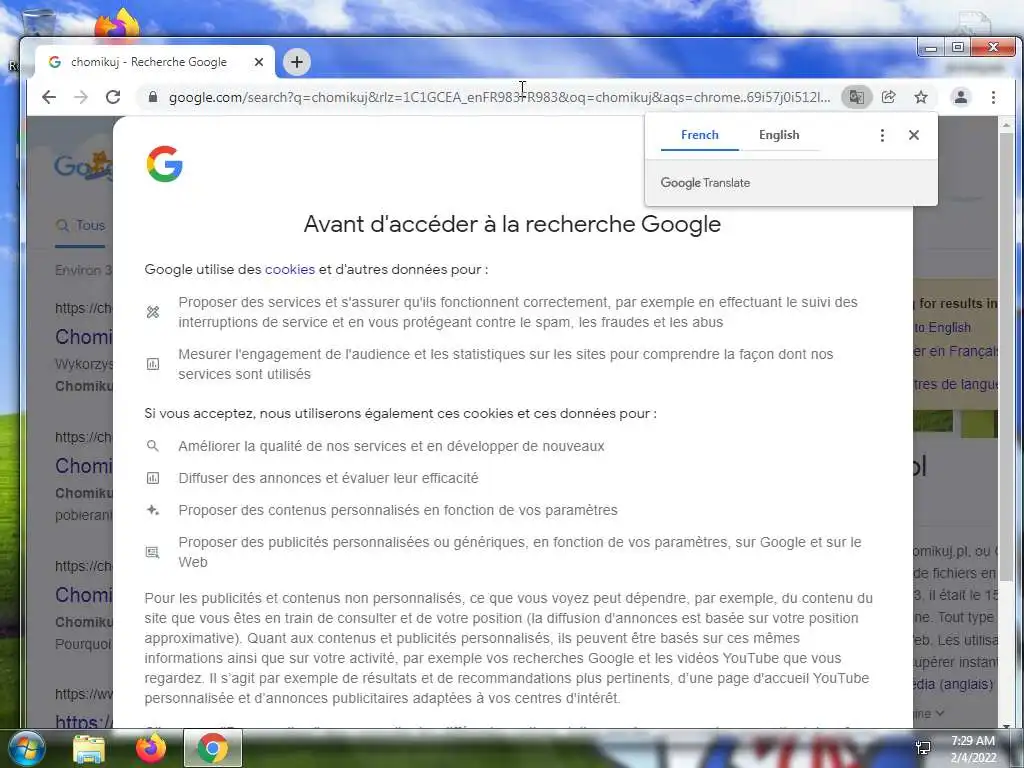Open a new tab with the plus button
The height and width of the screenshot is (768, 1024).
(x=297, y=62)
